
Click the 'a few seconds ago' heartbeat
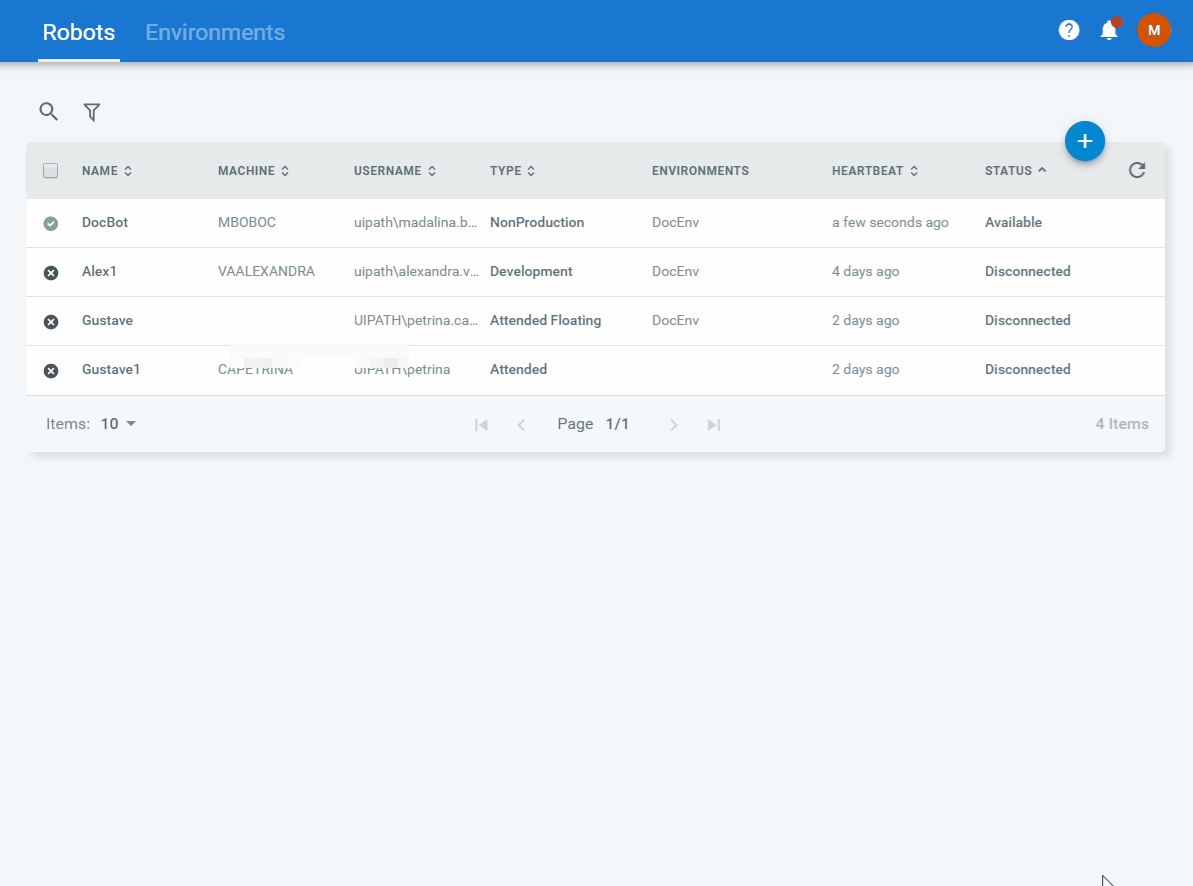(890, 222)
